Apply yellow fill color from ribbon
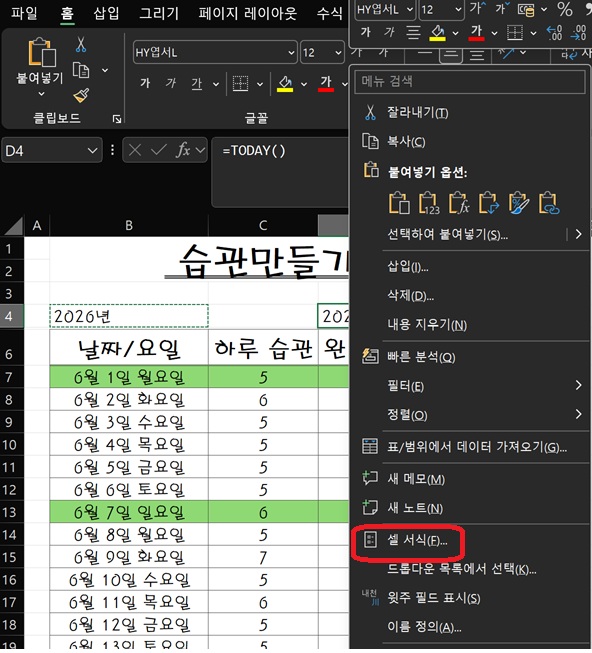 285,84
